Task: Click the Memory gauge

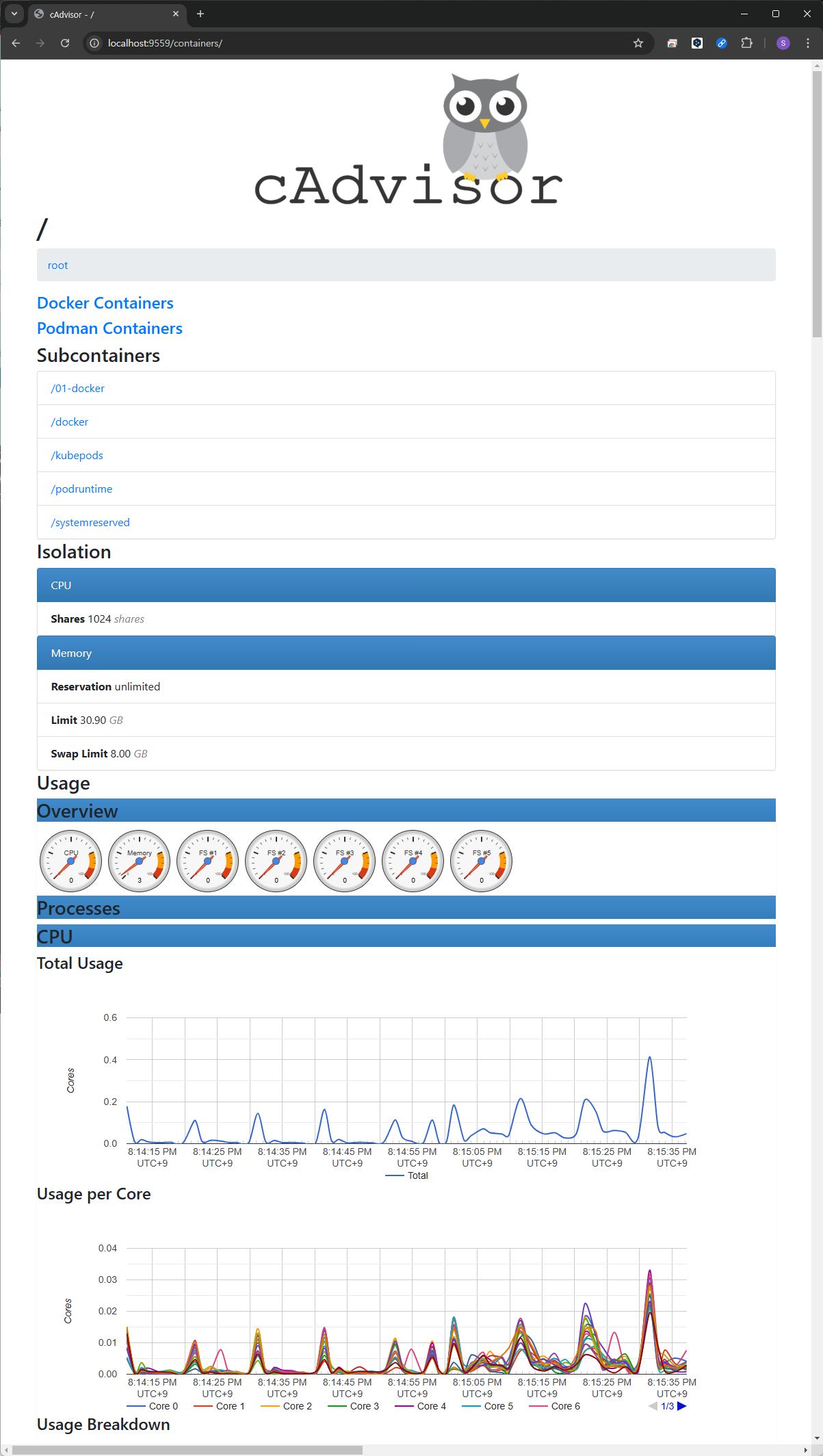Action: 140,861
